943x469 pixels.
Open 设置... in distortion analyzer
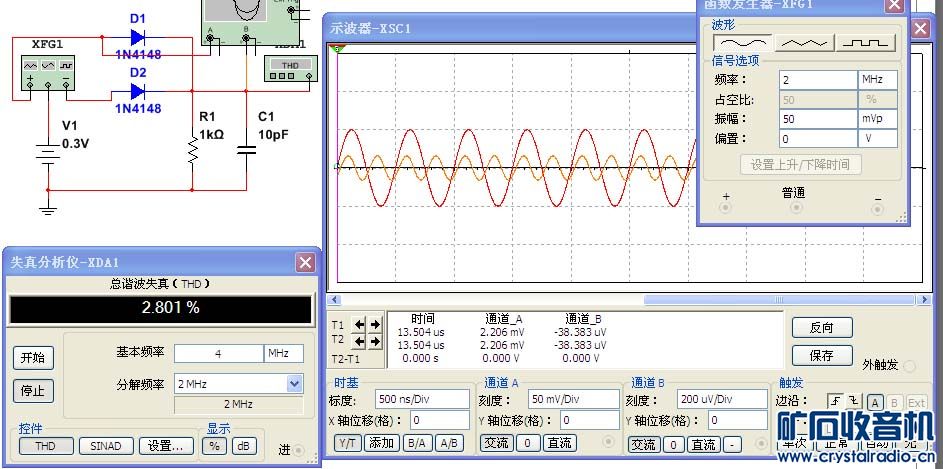tap(167, 446)
